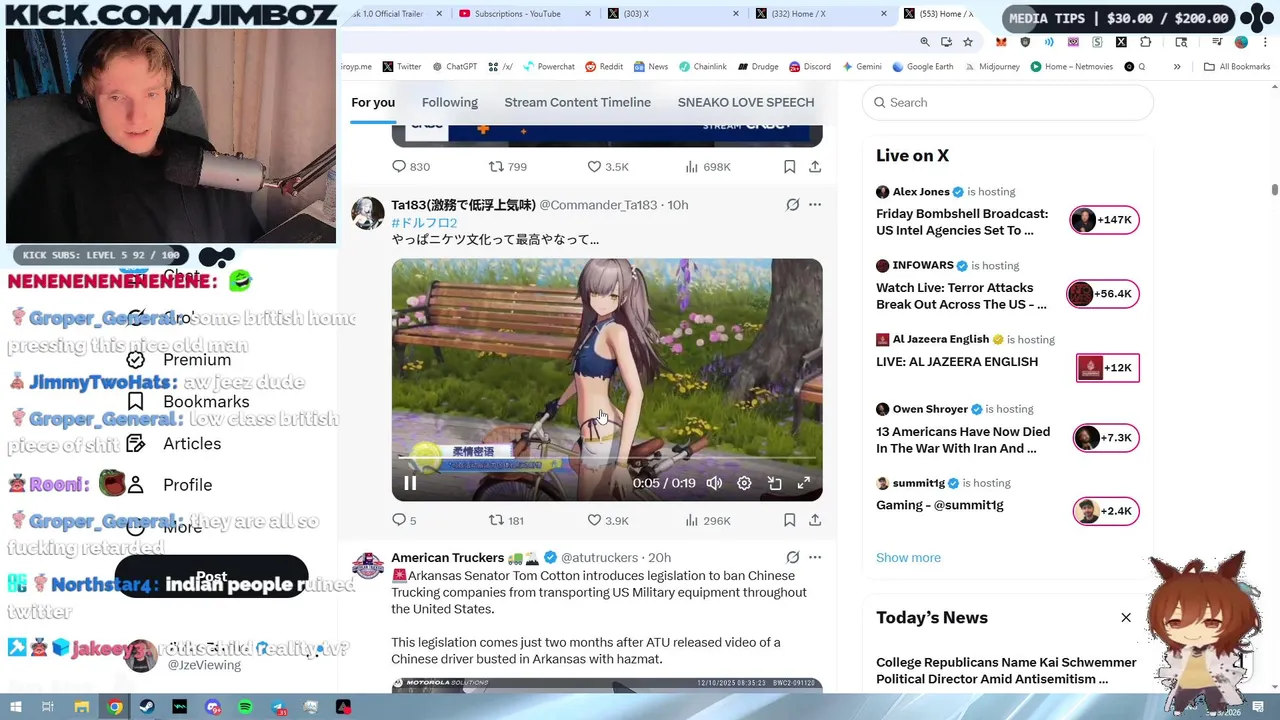Seek on the video progress bar
This screenshot has height=720, width=1280.
(607, 457)
